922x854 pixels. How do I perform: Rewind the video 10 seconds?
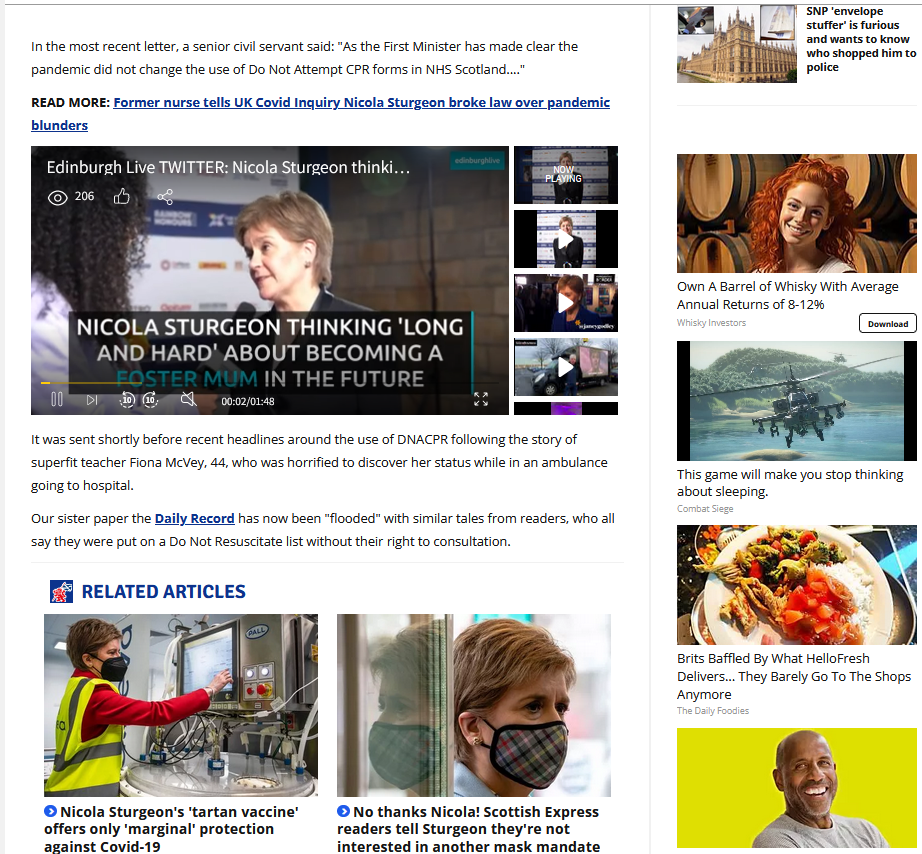(x=127, y=401)
